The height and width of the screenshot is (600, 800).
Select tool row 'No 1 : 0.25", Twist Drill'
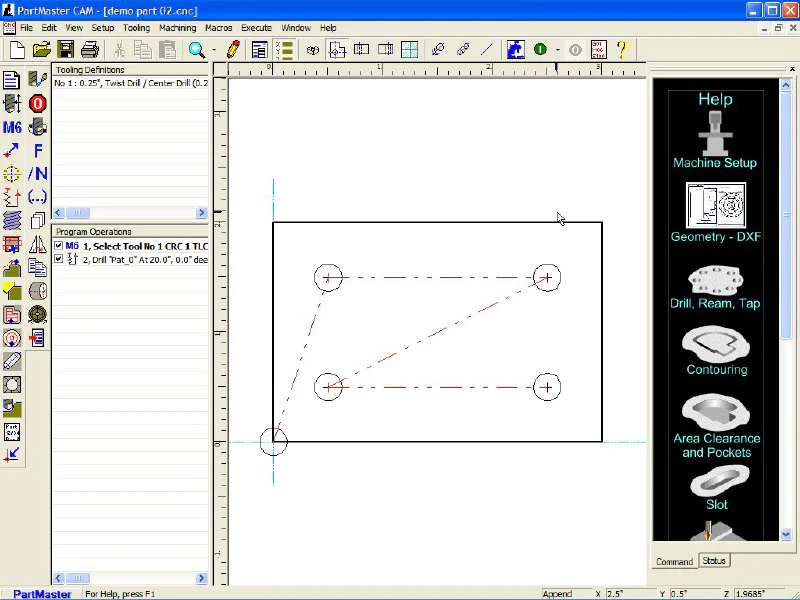[x=131, y=83]
